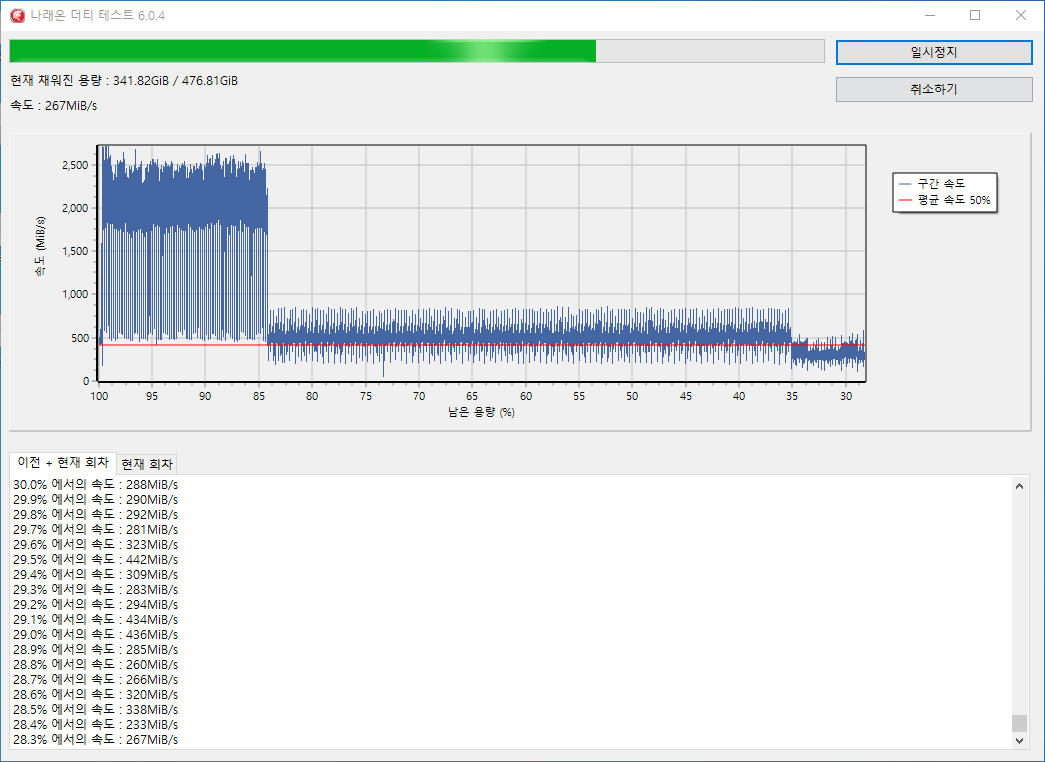Click the log scrollbar up arrow
1045x762 pixels.
click(1019, 486)
